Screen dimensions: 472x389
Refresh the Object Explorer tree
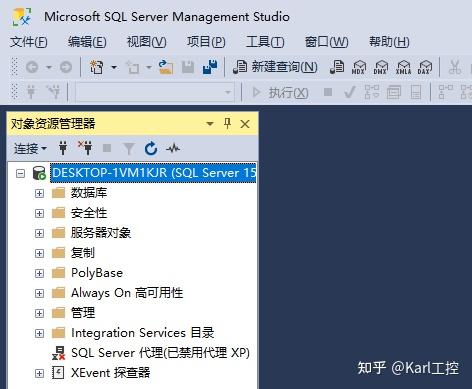pyautogui.click(x=151, y=148)
